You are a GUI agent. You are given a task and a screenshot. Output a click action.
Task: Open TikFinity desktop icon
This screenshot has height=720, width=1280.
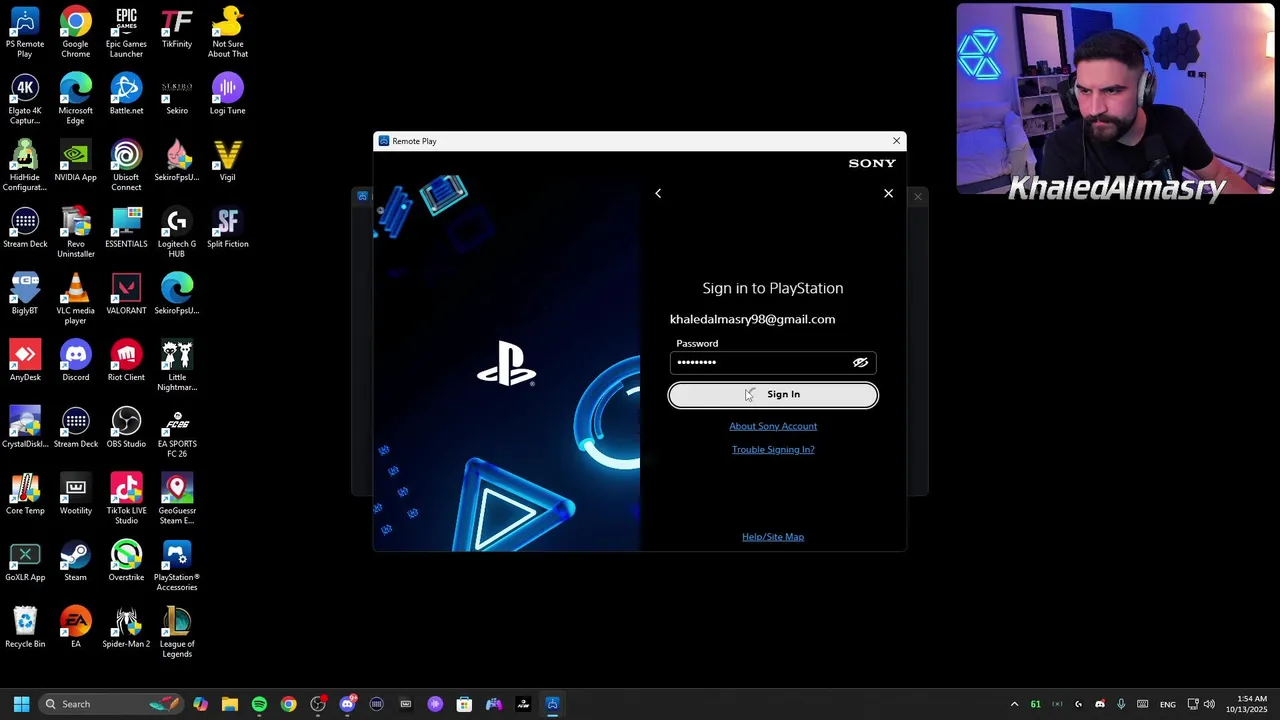(177, 28)
